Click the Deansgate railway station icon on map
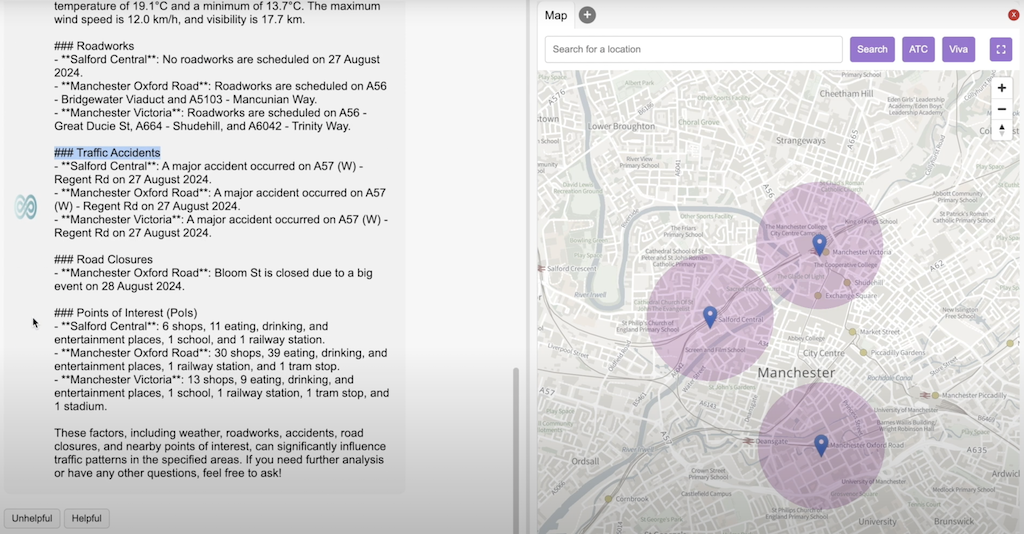 [748, 441]
